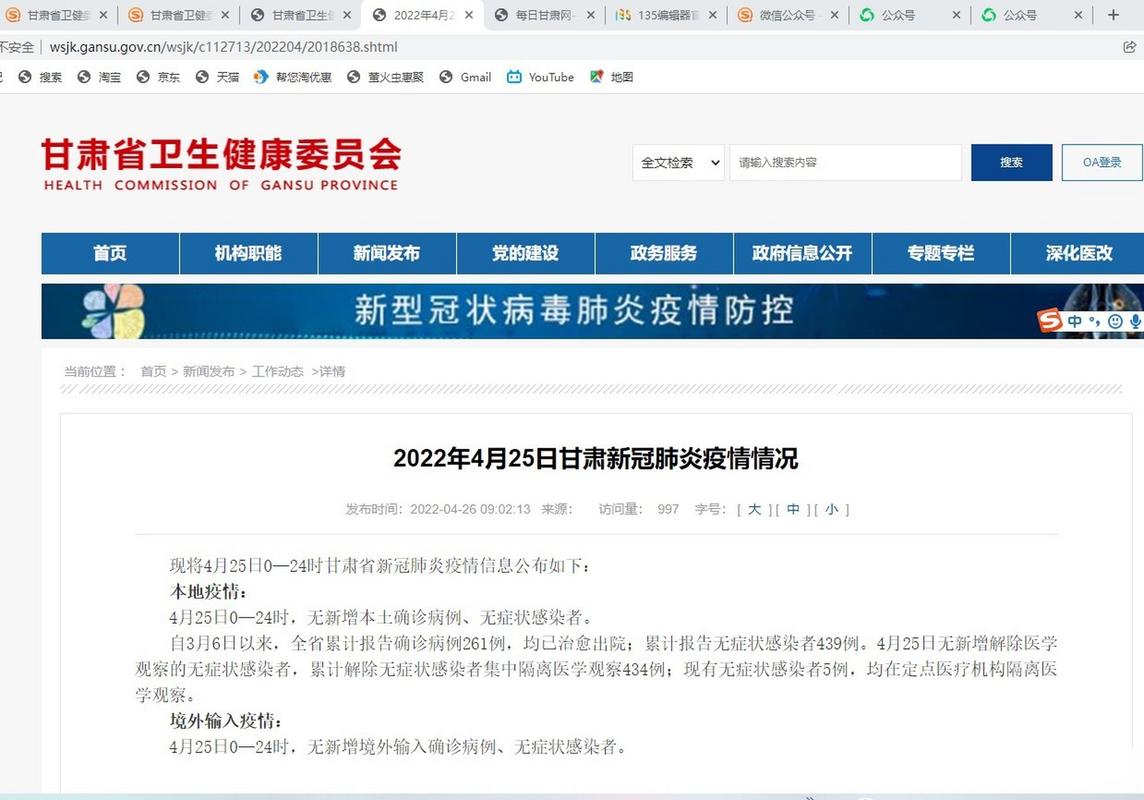Open Gmail from the bookmarks bar
This screenshot has width=1144, height=800.
pos(464,77)
